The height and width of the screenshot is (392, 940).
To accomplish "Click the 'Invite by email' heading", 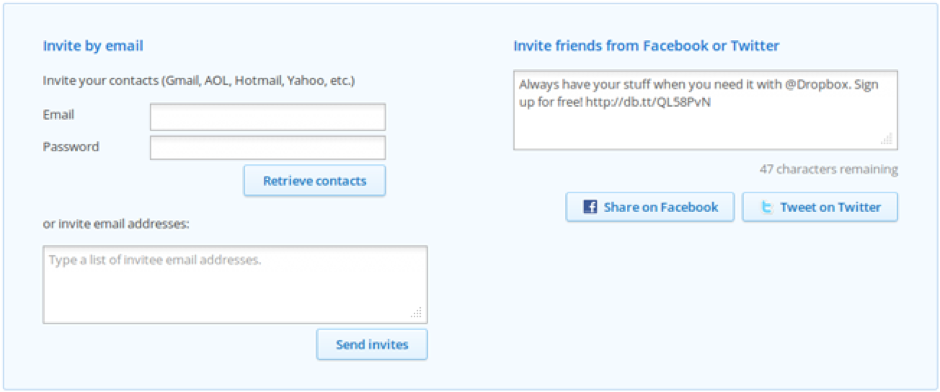I will pyautogui.click(x=93, y=46).
